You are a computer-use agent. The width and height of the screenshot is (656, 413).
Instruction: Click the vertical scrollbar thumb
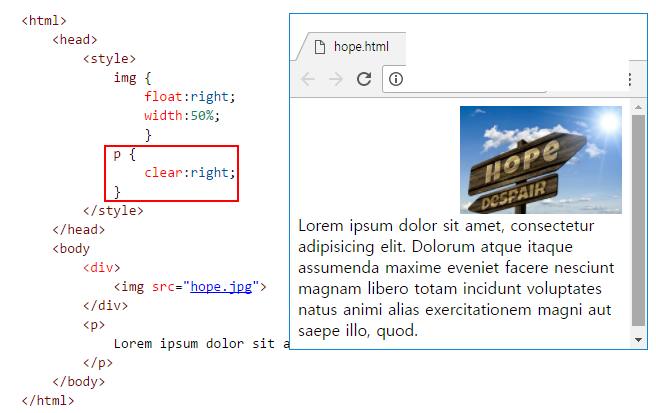coord(638,220)
